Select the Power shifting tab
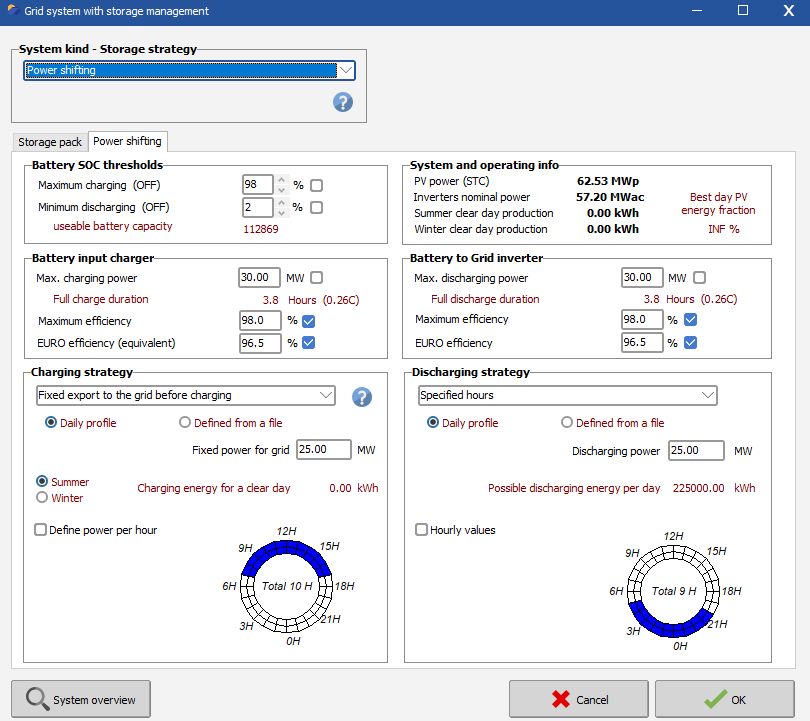The width and height of the screenshot is (810, 721). point(127,142)
